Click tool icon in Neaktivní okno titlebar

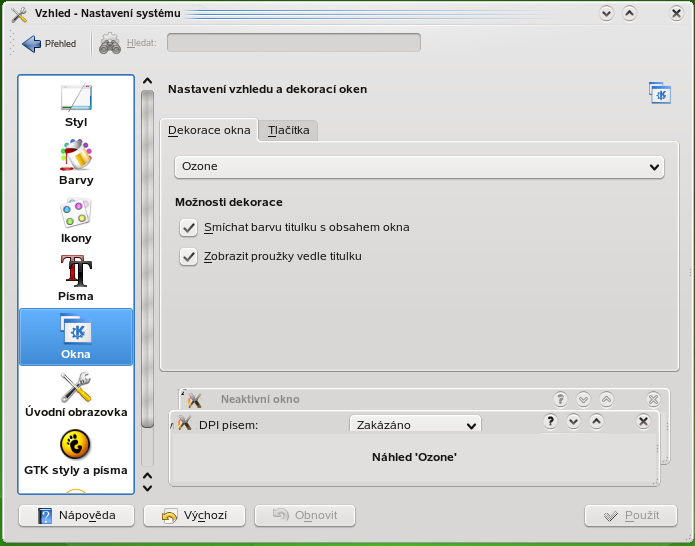194,400
